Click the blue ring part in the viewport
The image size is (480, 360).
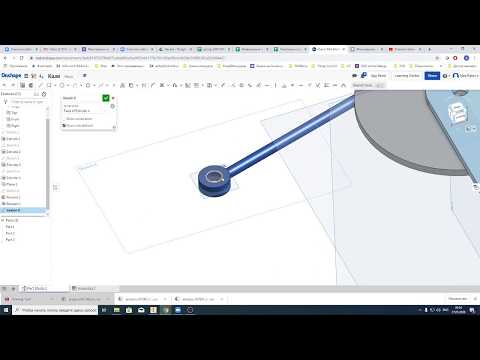[x=213, y=182]
